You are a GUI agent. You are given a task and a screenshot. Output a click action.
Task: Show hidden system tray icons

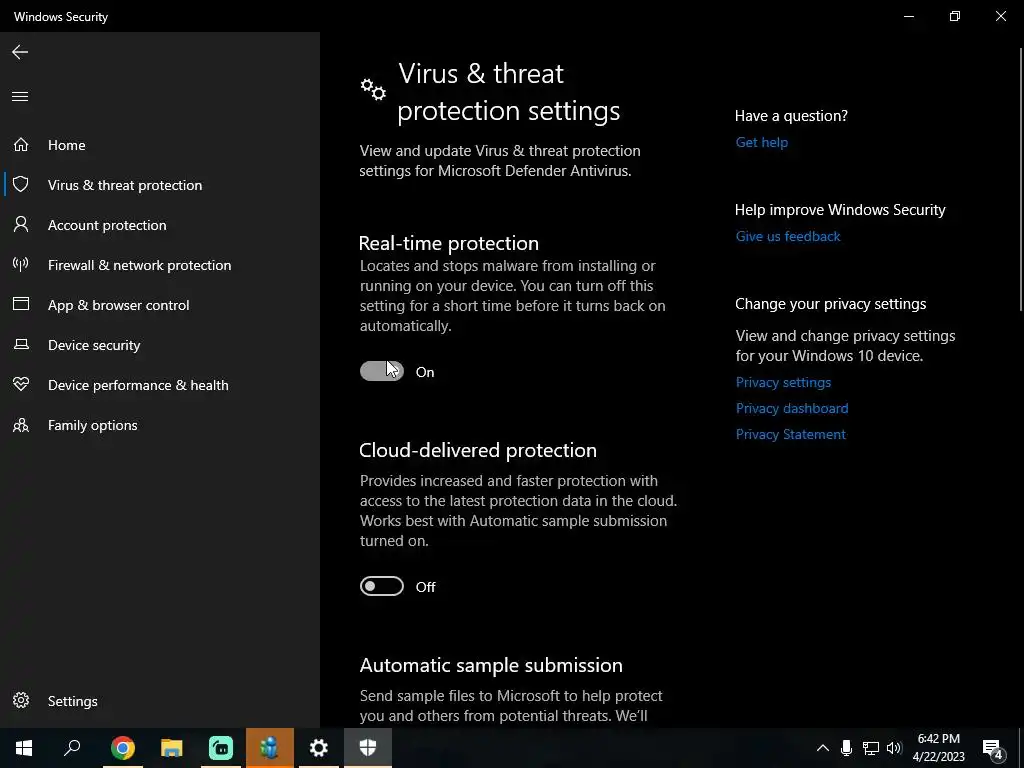click(x=823, y=748)
